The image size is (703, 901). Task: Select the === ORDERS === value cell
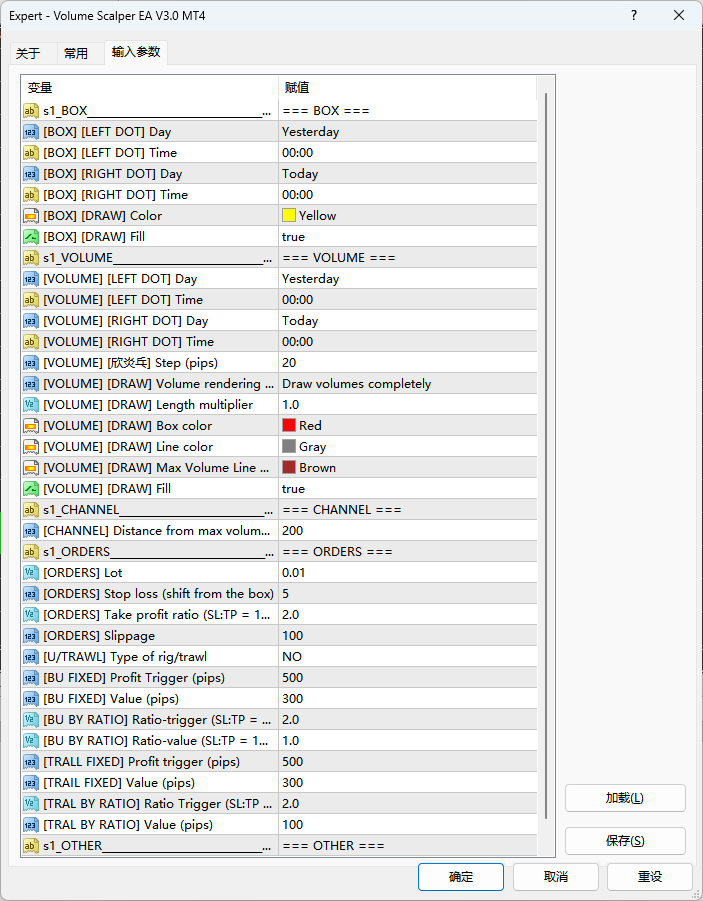(408, 552)
